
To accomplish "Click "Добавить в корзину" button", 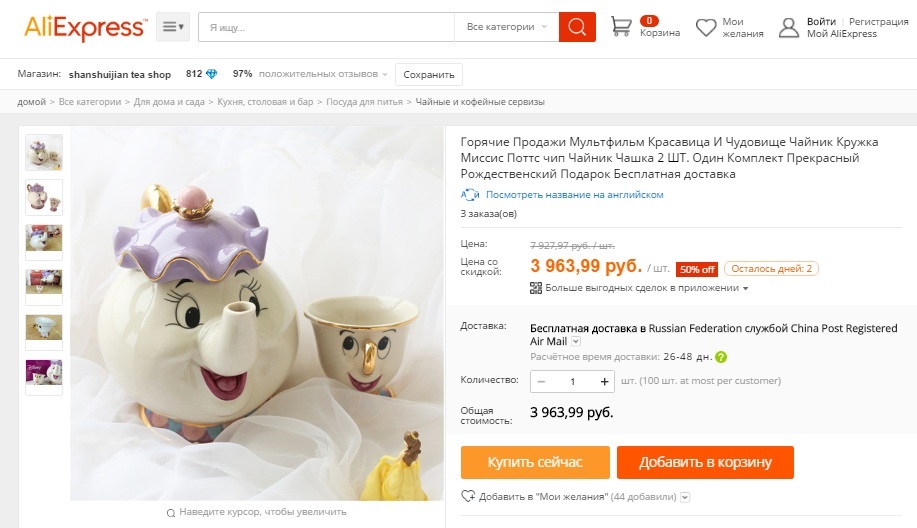I will coord(705,462).
